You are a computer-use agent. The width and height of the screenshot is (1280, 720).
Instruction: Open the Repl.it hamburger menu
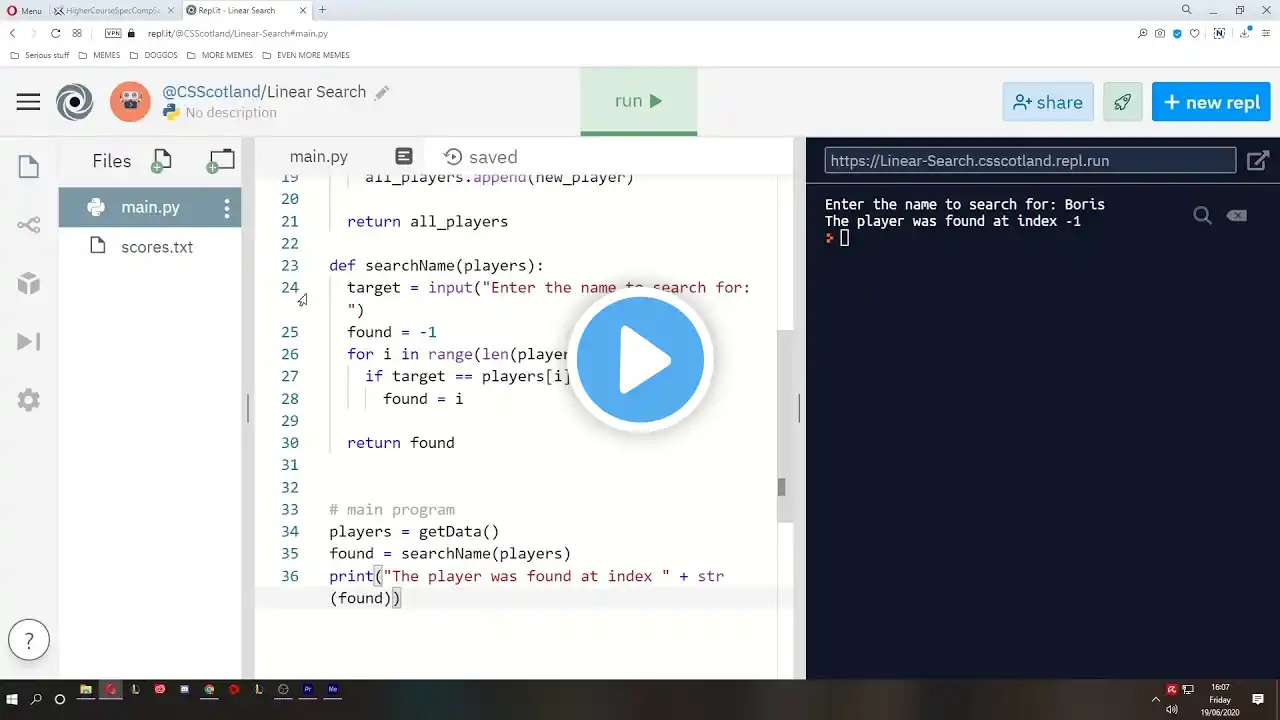(28, 102)
